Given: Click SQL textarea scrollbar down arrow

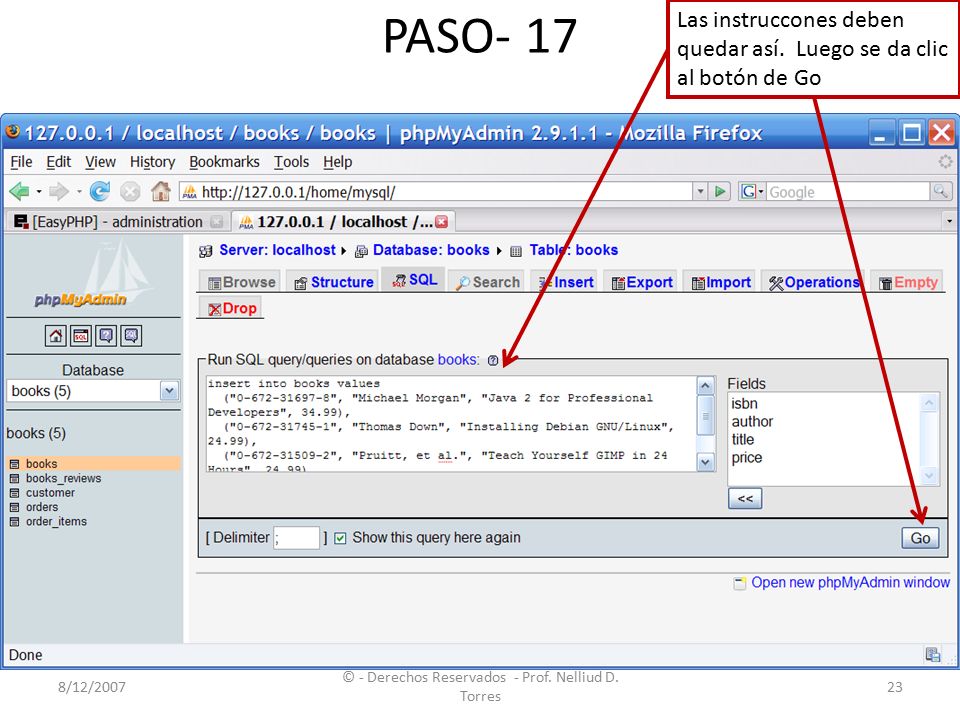Looking at the screenshot, I should point(705,462).
